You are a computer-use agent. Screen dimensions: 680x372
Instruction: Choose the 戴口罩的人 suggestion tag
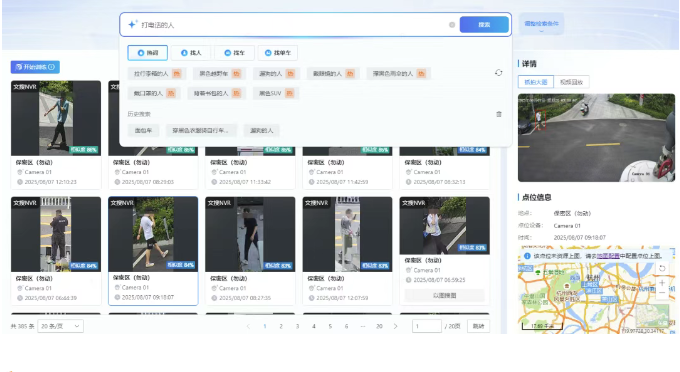154,93
